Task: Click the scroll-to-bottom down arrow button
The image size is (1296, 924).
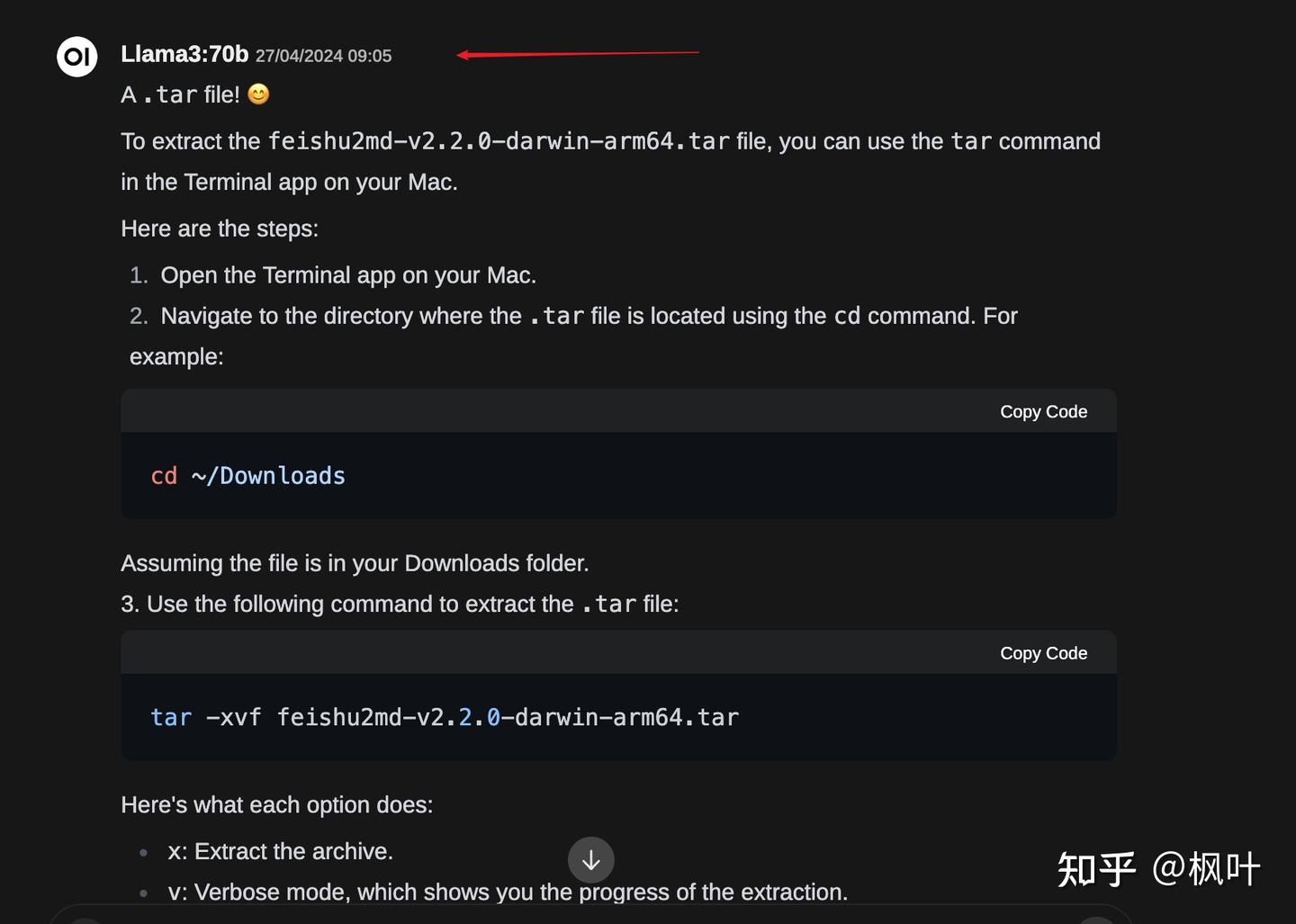Action: (590, 860)
